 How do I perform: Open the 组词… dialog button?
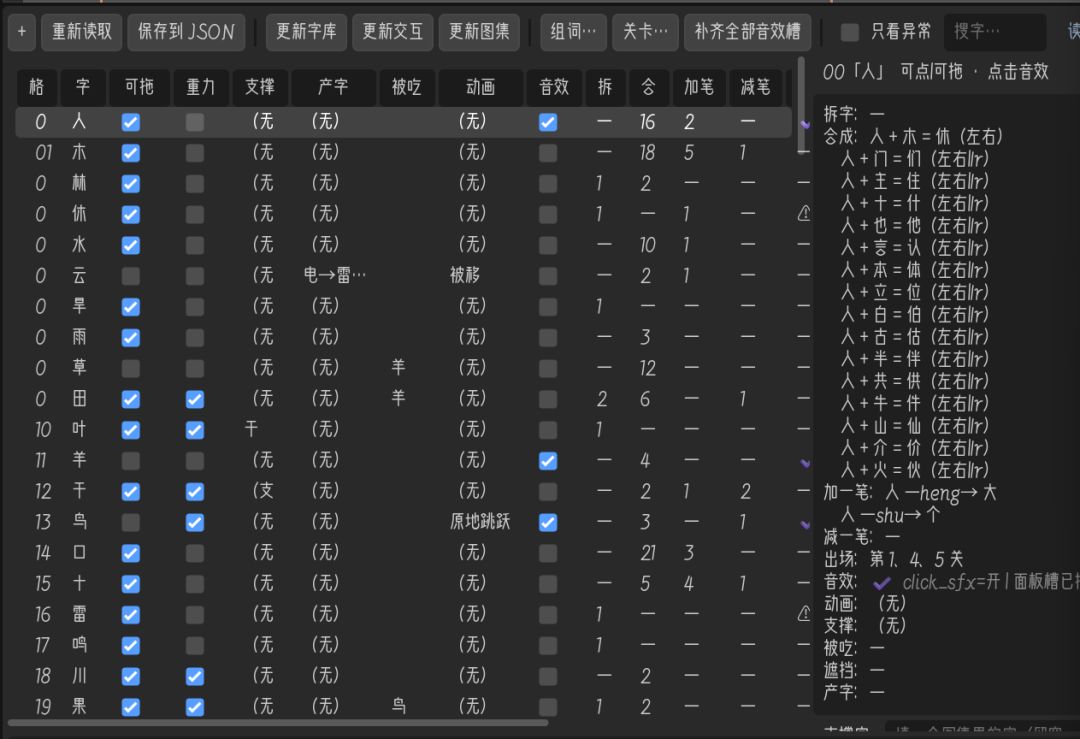574,32
